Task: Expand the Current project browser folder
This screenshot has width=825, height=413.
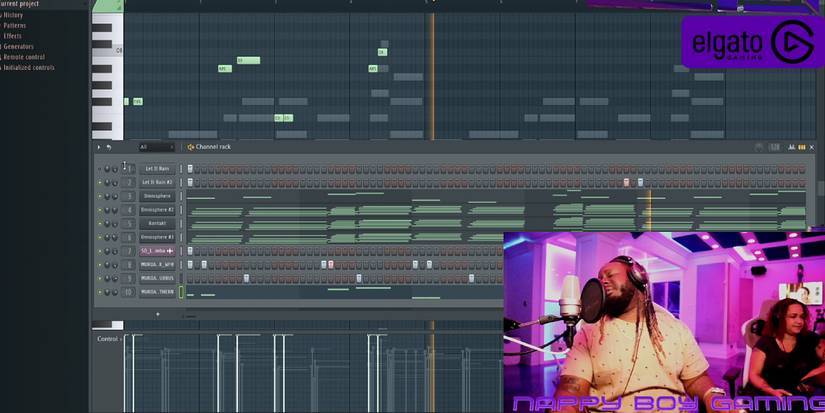Action: (20, 4)
